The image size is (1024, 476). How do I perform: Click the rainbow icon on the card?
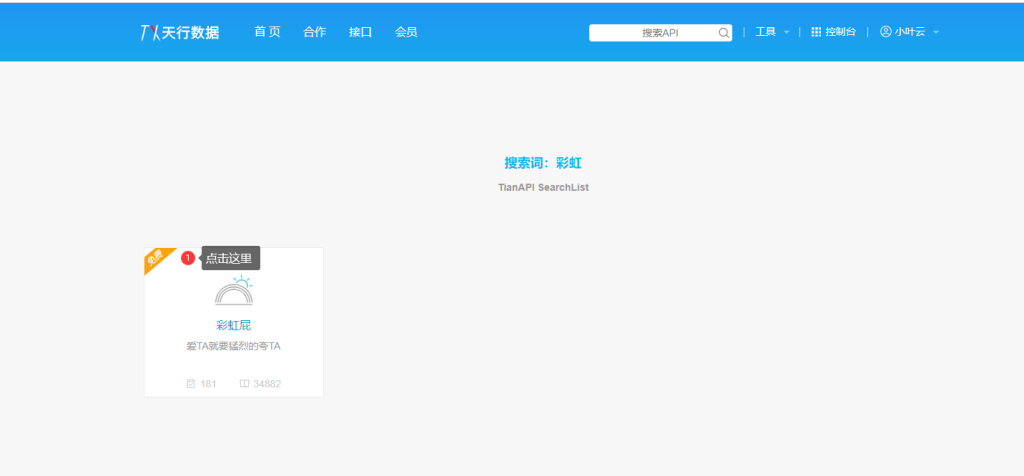[x=234, y=291]
